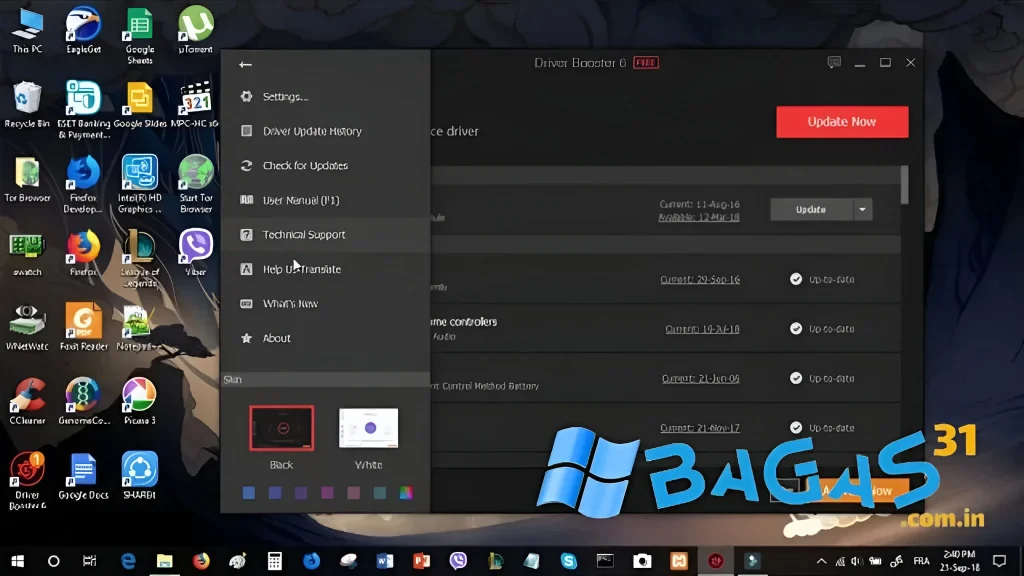Open the Action Center notifications icon
Viewport: 1024px width, 576px height.
tap(999, 561)
